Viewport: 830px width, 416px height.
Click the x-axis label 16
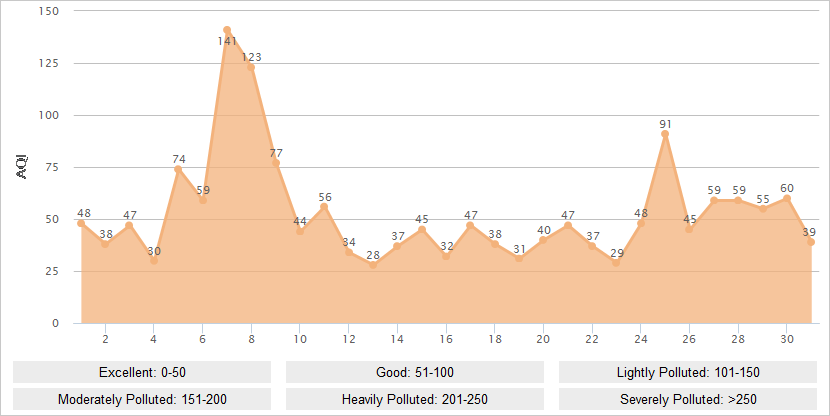(x=446, y=339)
